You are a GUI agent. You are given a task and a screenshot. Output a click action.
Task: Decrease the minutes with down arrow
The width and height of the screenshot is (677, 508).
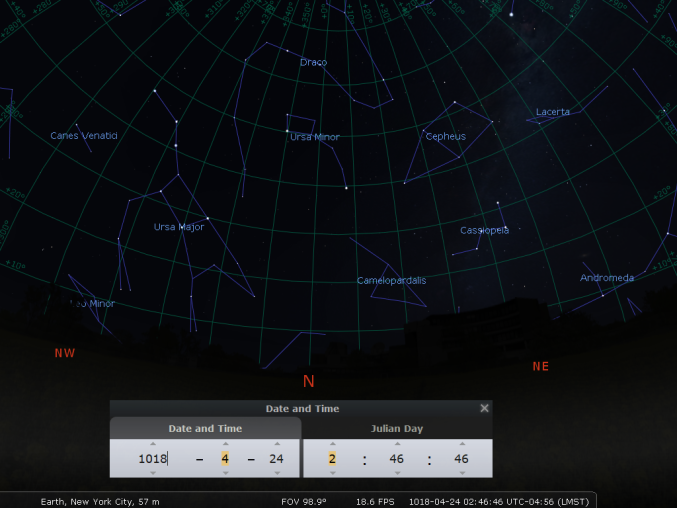[397, 473]
